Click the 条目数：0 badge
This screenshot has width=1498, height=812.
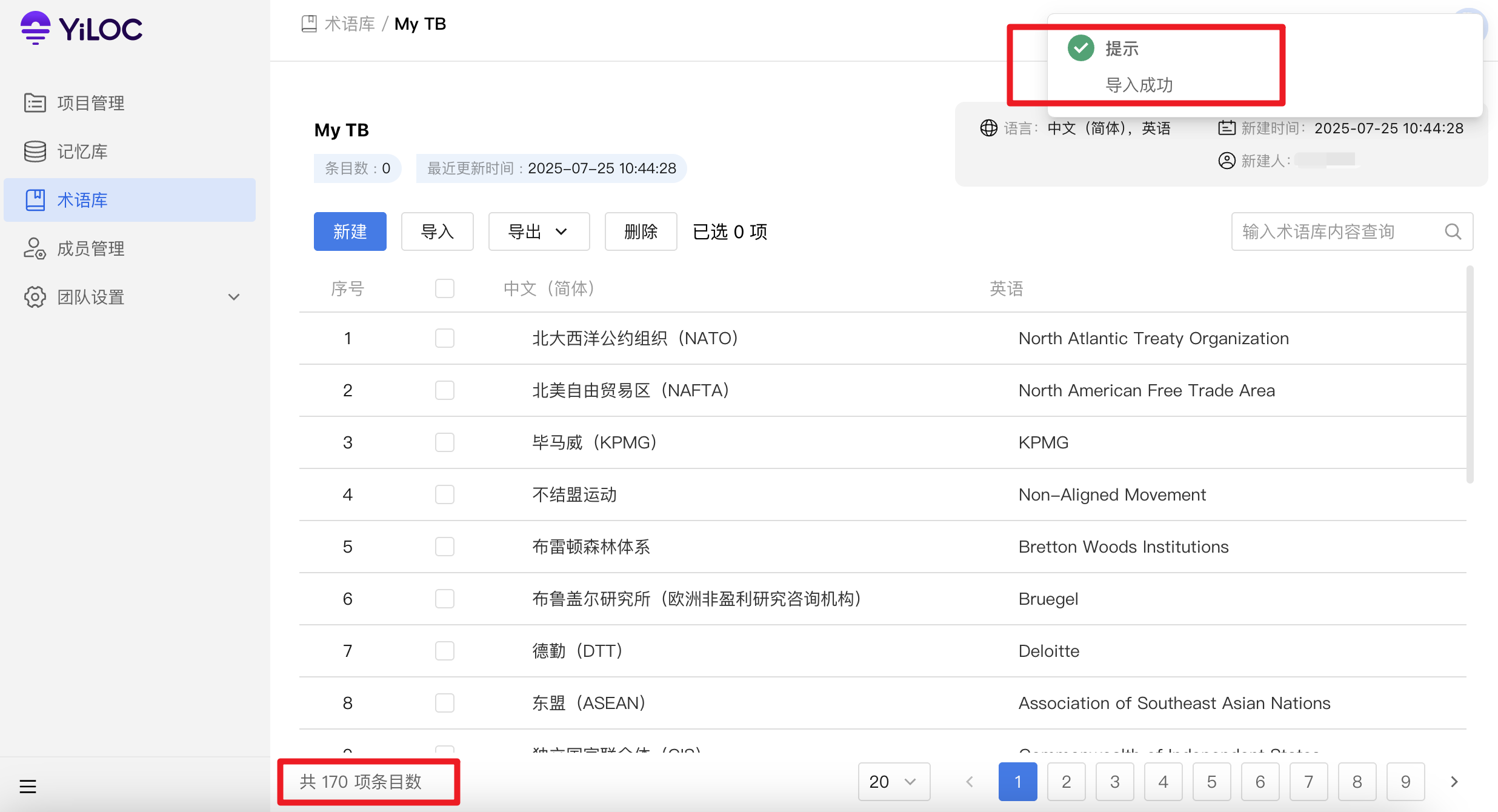click(x=358, y=168)
